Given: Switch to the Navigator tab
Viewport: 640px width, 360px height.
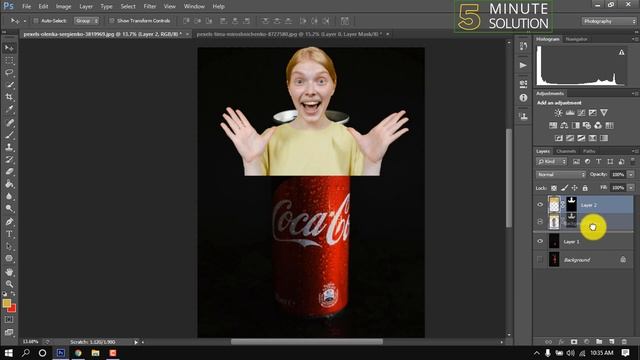Looking at the screenshot, I should [576, 39].
